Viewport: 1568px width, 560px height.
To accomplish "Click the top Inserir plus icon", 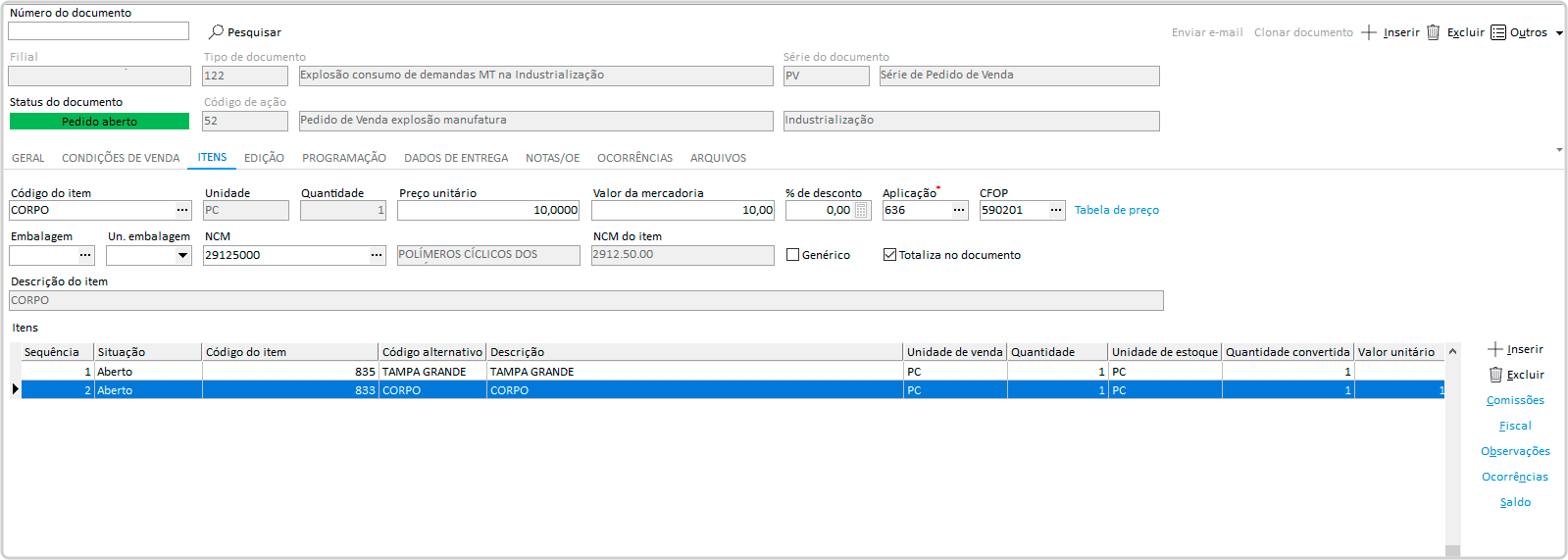I will [1369, 32].
